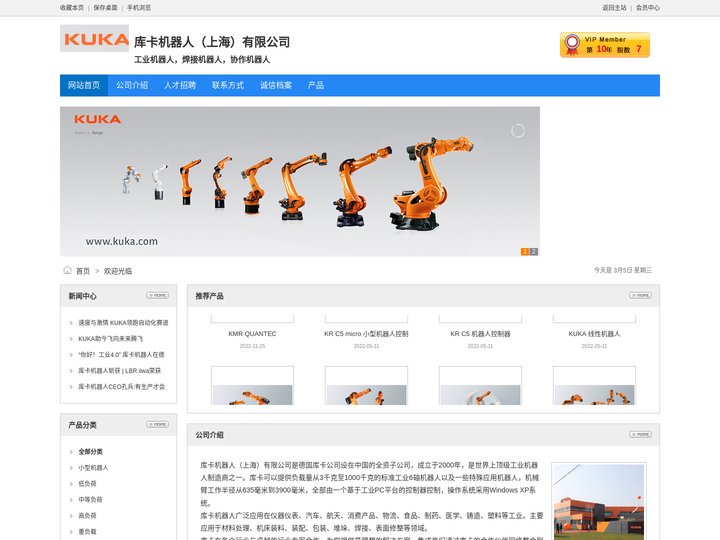The width and height of the screenshot is (720, 540).
Task: Open the 产品 nav menu item
Action: click(x=316, y=85)
